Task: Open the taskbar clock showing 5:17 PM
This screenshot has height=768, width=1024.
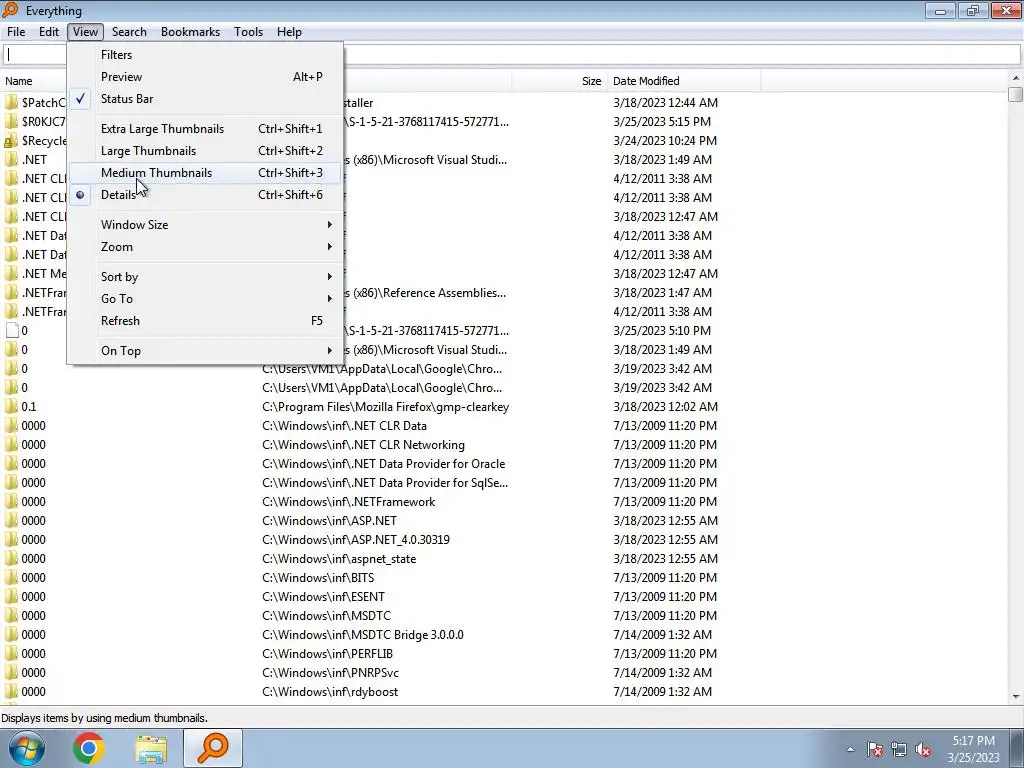Action: [973, 749]
